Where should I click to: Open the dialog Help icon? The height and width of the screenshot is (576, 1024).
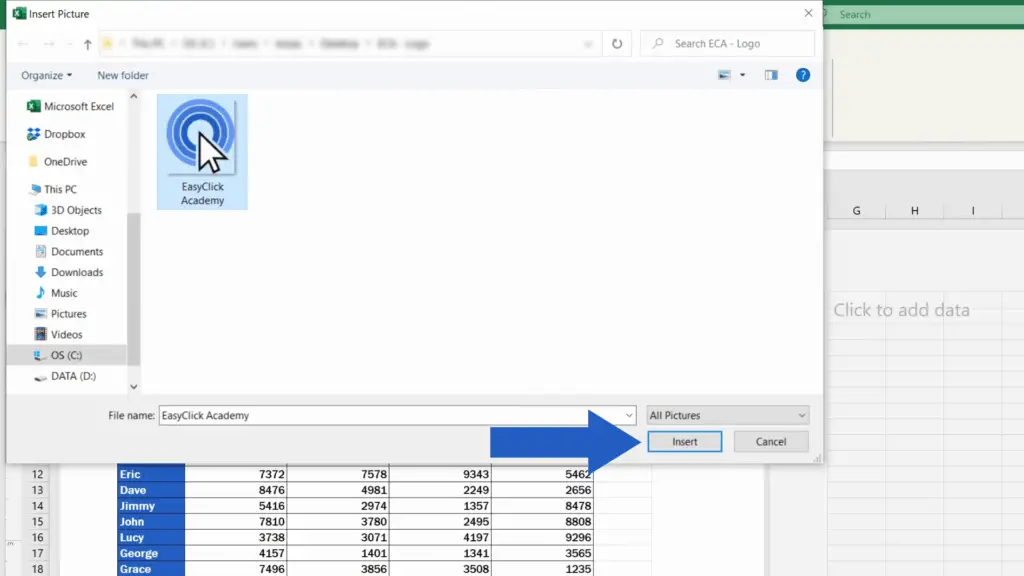click(x=803, y=75)
